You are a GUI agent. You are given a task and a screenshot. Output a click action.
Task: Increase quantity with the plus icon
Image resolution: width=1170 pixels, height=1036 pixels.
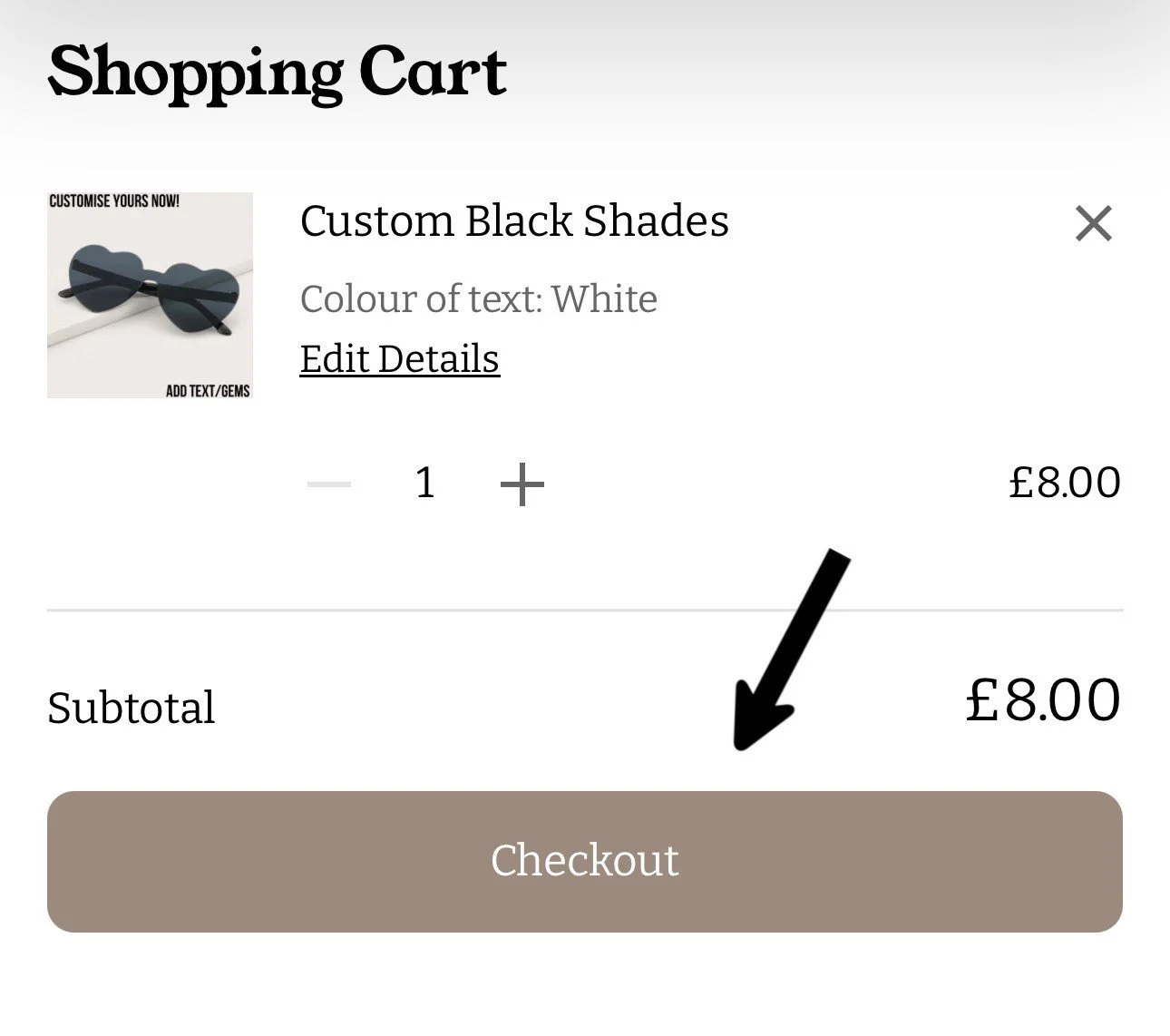tap(522, 484)
